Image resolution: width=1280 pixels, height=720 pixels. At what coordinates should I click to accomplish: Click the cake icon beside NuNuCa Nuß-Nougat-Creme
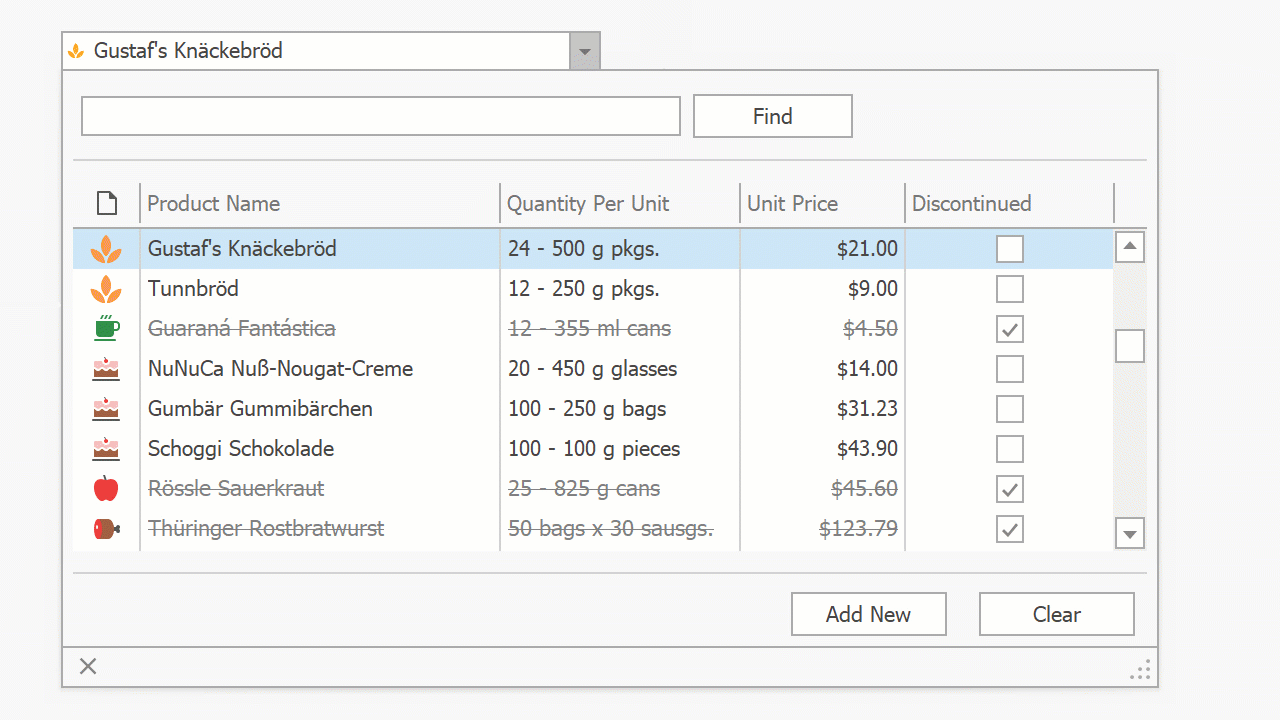click(106, 369)
